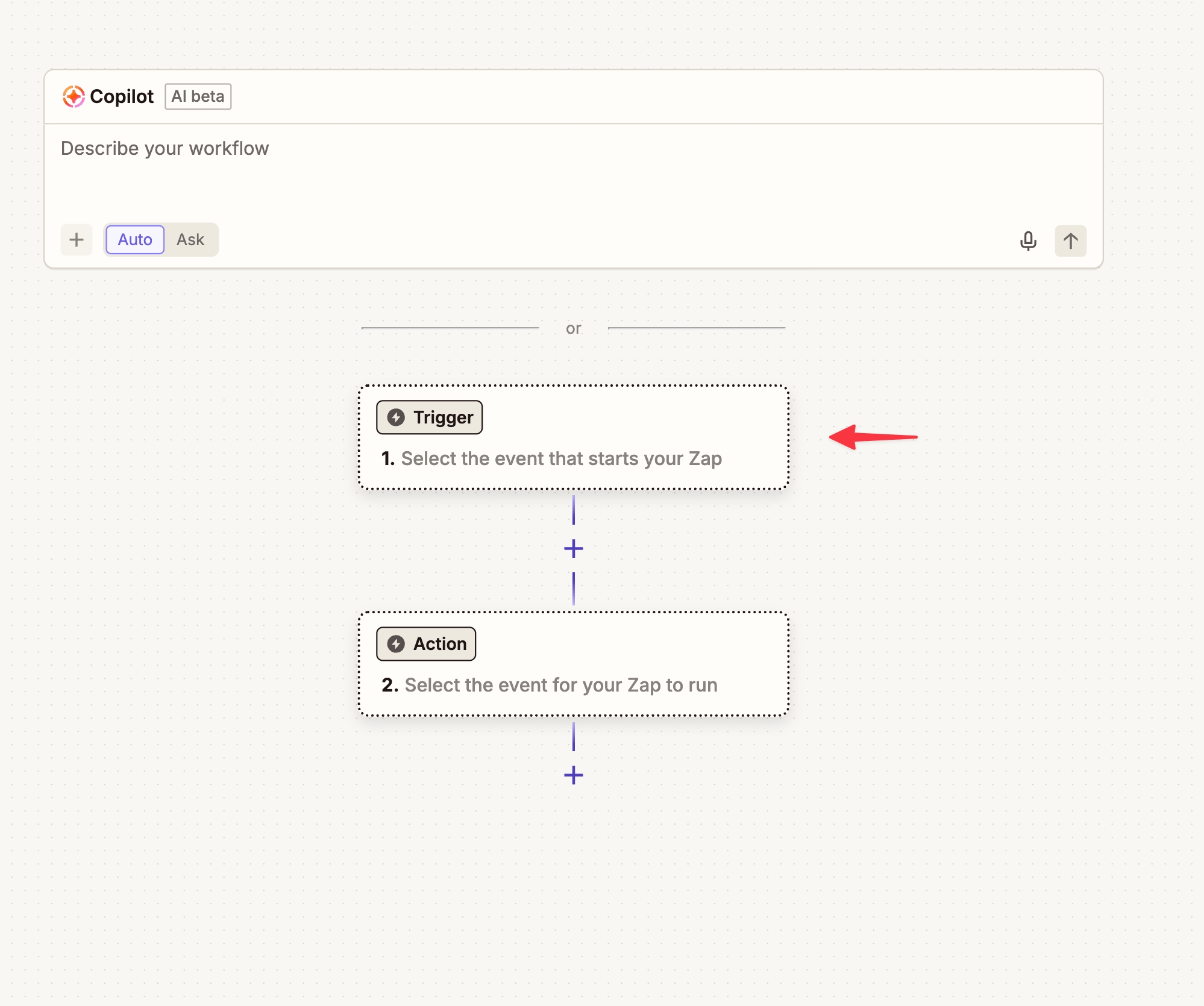Image resolution: width=1204 pixels, height=1006 pixels.
Task: Add step with plus between Trigger and Action
Action: 573,548
